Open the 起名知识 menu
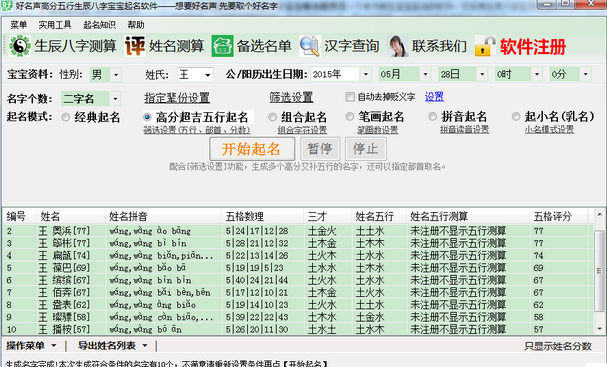Screen dimensions: 607x367 click(x=99, y=25)
